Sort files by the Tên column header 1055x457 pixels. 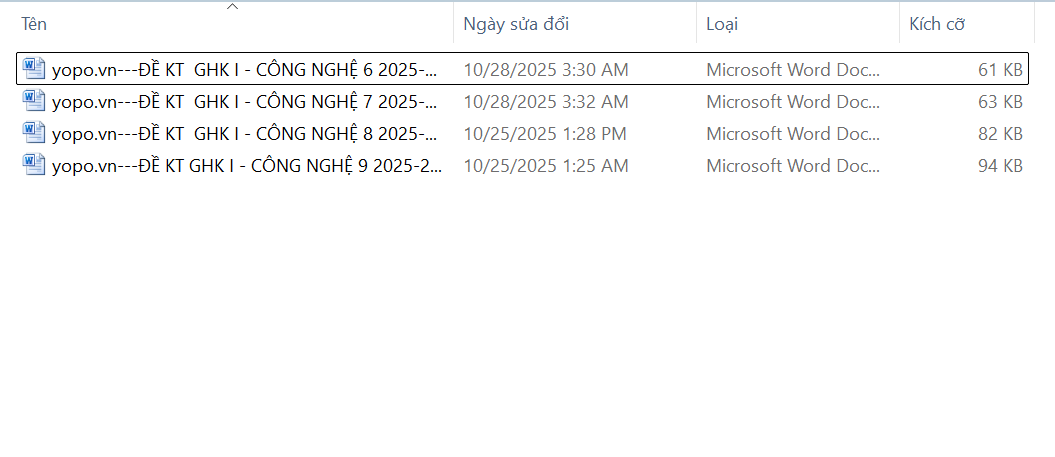point(35,24)
